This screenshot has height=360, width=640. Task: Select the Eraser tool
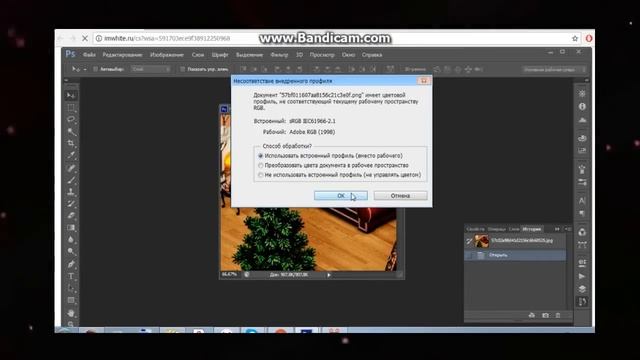click(x=71, y=216)
